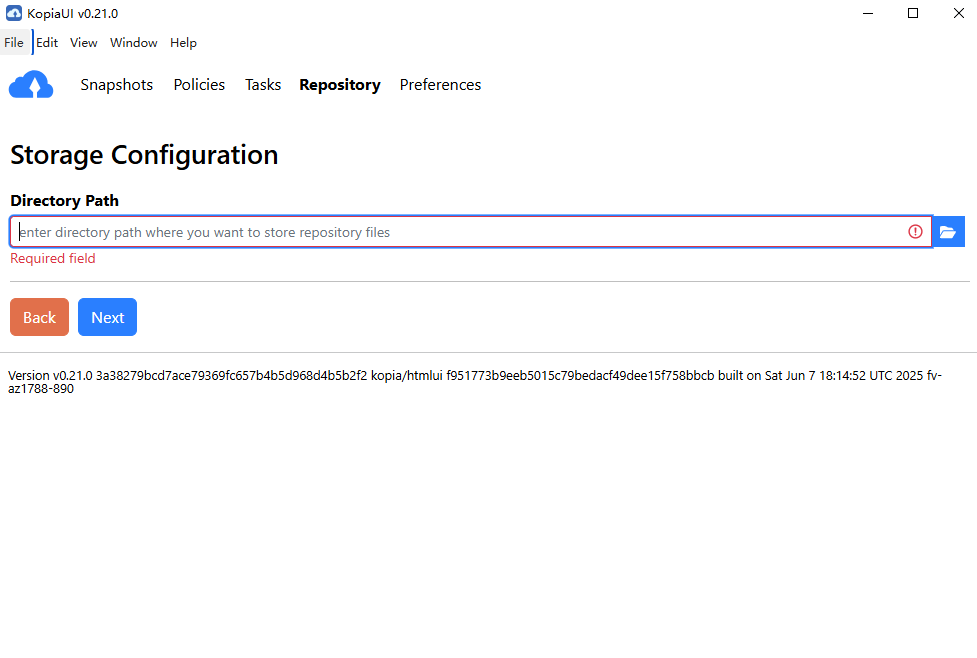Go to the Policies tab
Image resolution: width=977 pixels, height=658 pixels.
coord(199,85)
